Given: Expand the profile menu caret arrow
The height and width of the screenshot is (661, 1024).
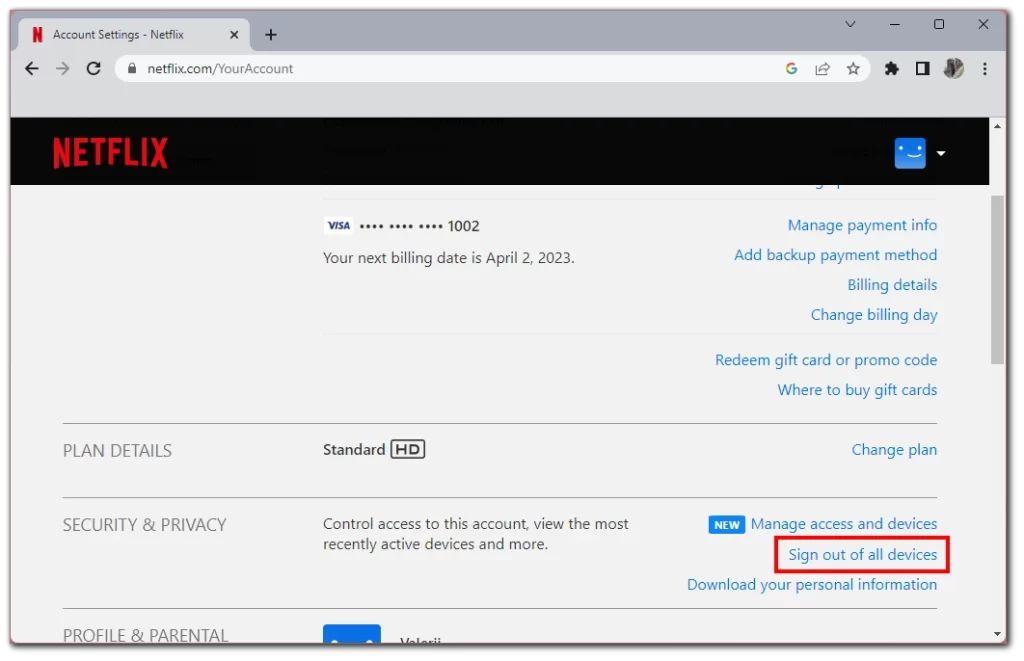Looking at the screenshot, I should click(x=940, y=153).
